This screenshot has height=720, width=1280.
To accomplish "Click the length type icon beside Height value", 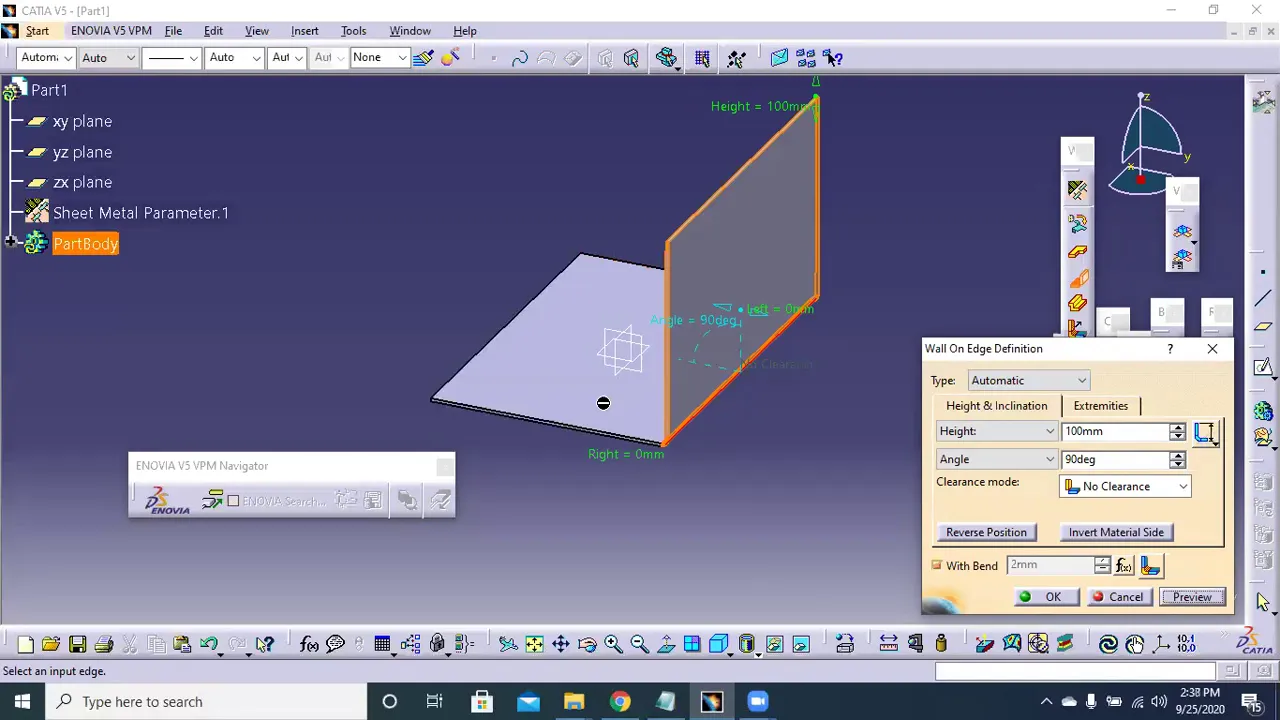I will point(1204,432).
